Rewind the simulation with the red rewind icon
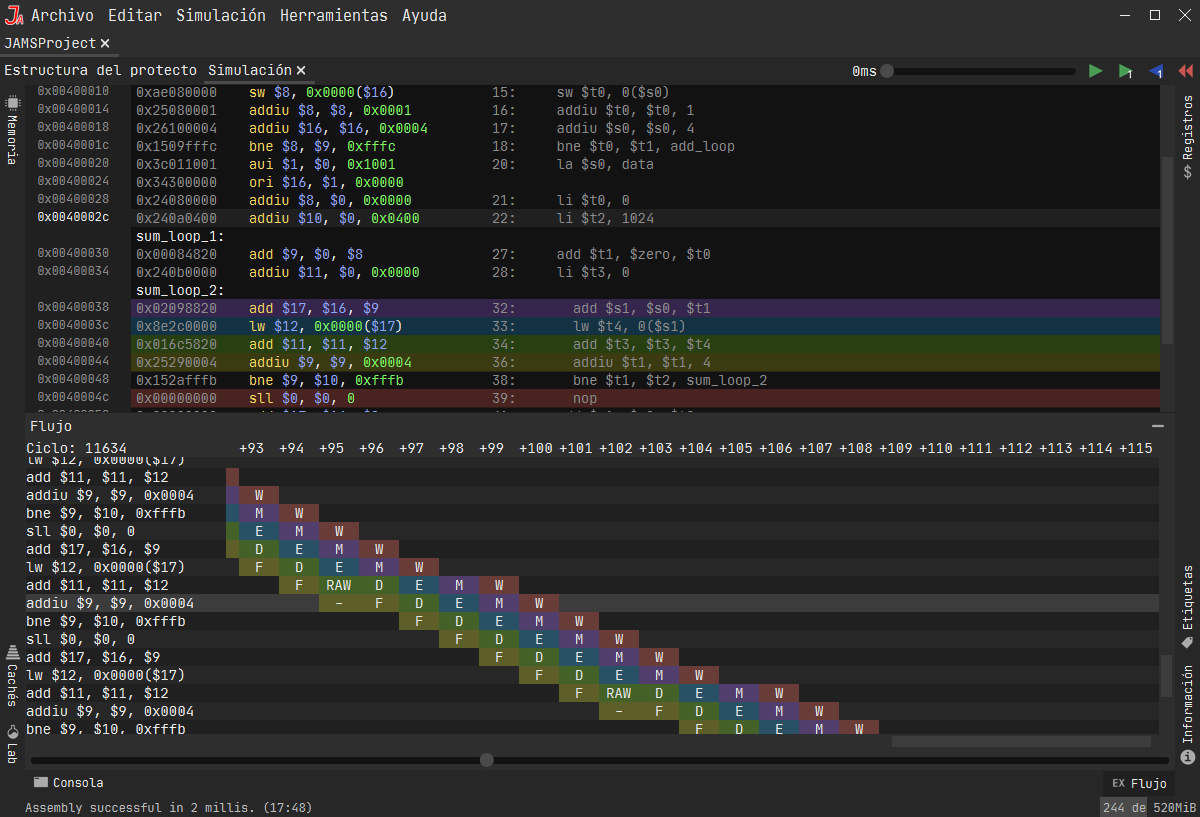Image resolution: width=1200 pixels, height=817 pixels. point(1186,71)
